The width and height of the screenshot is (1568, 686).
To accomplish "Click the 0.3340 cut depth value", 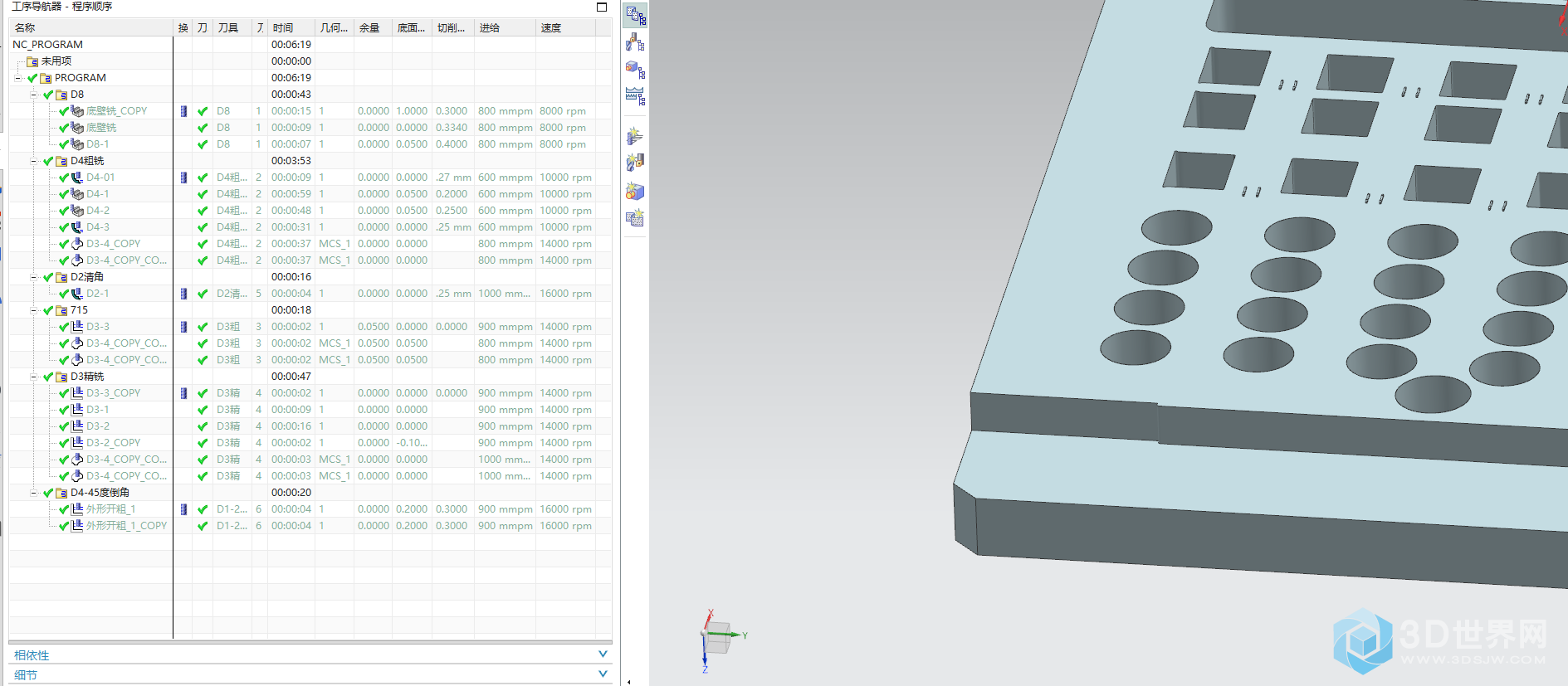I will pyautogui.click(x=452, y=128).
